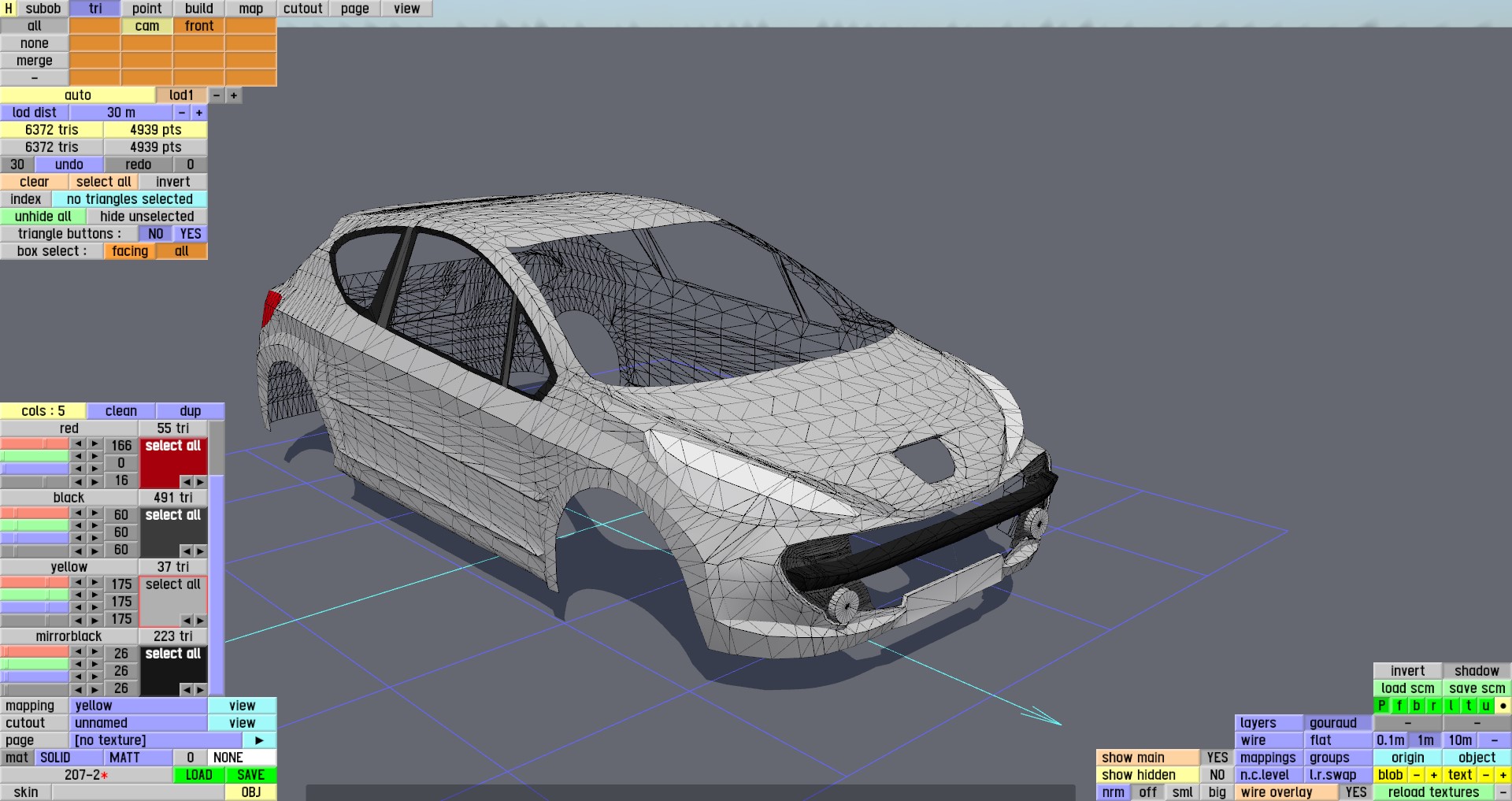Select the front view 'f' button

click(x=1399, y=706)
